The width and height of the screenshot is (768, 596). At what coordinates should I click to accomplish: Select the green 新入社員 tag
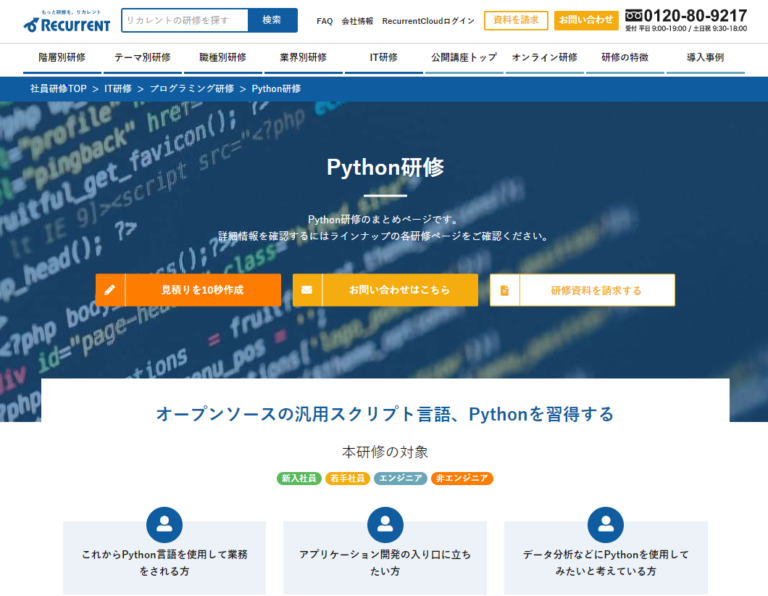299,478
